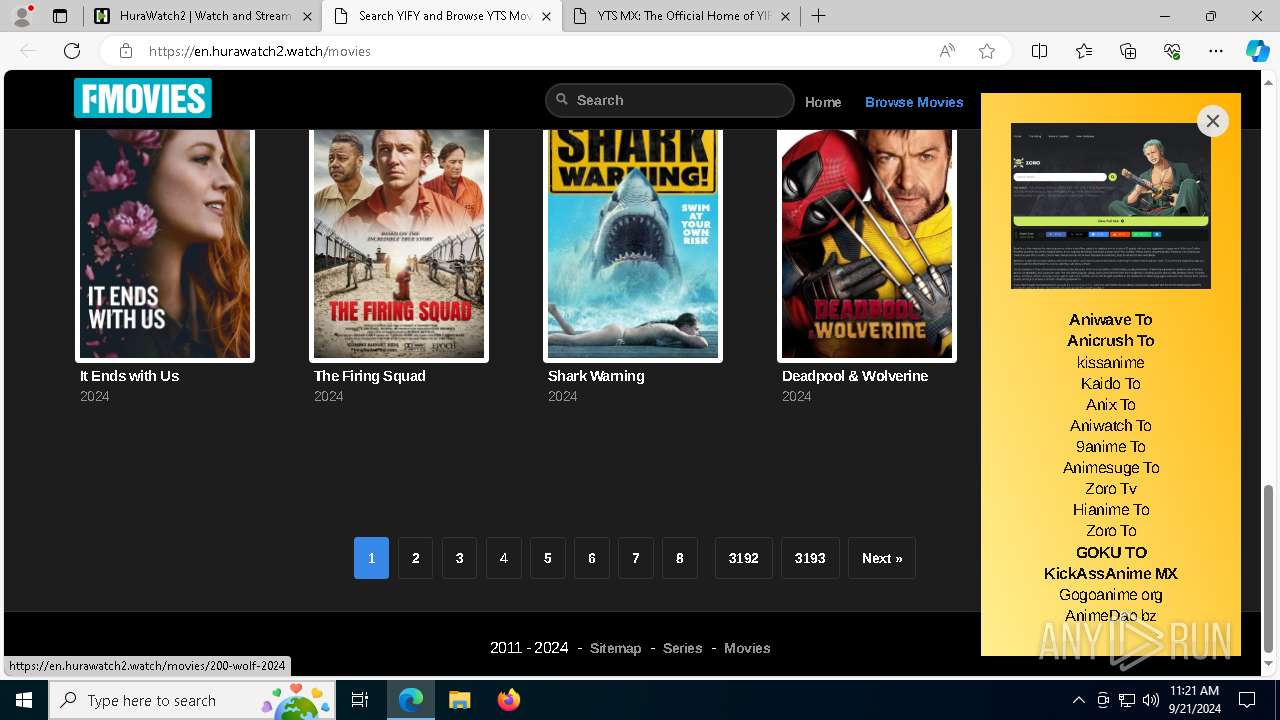Open Windows Start menu

[x=24, y=700]
